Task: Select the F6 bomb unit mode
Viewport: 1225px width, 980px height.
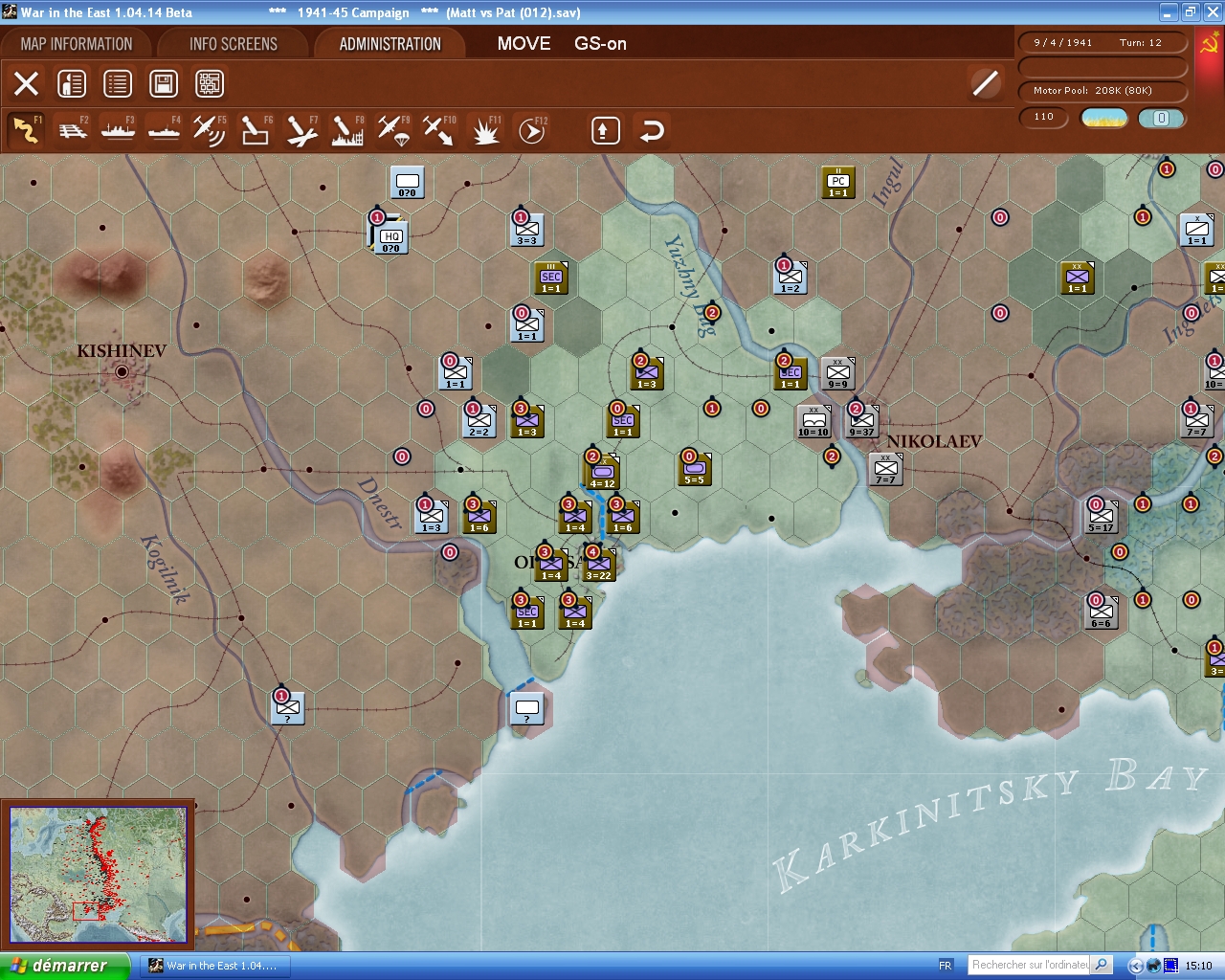Action: pos(256,130)
